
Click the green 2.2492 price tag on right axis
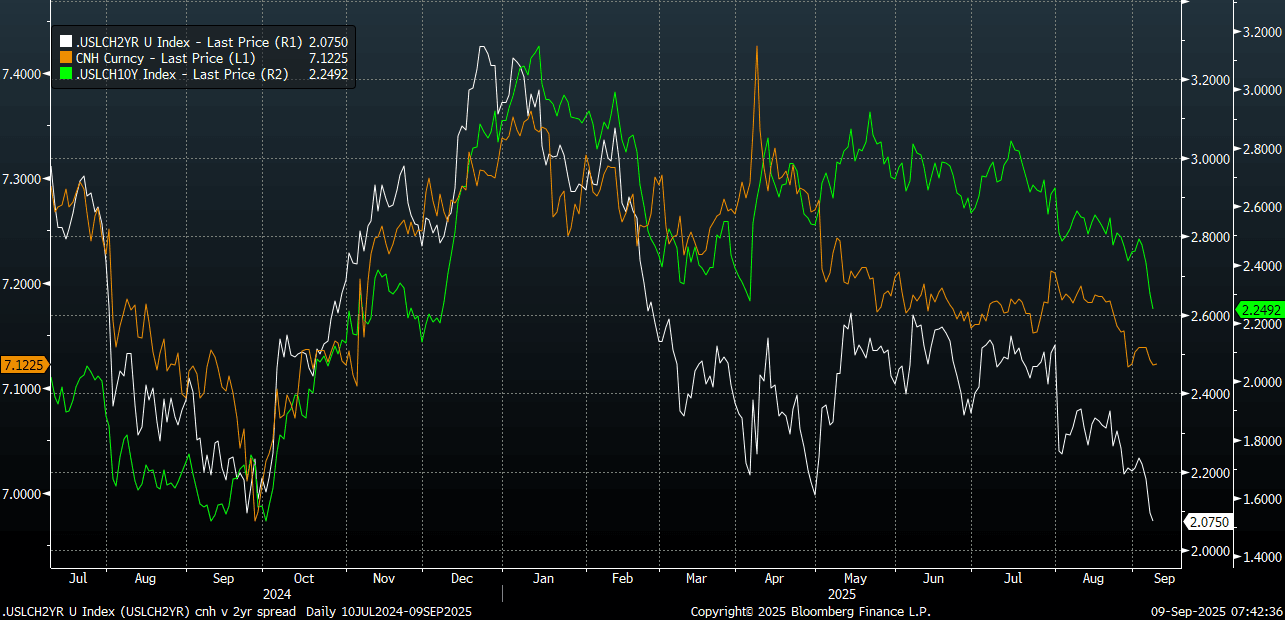point(1260,310)
